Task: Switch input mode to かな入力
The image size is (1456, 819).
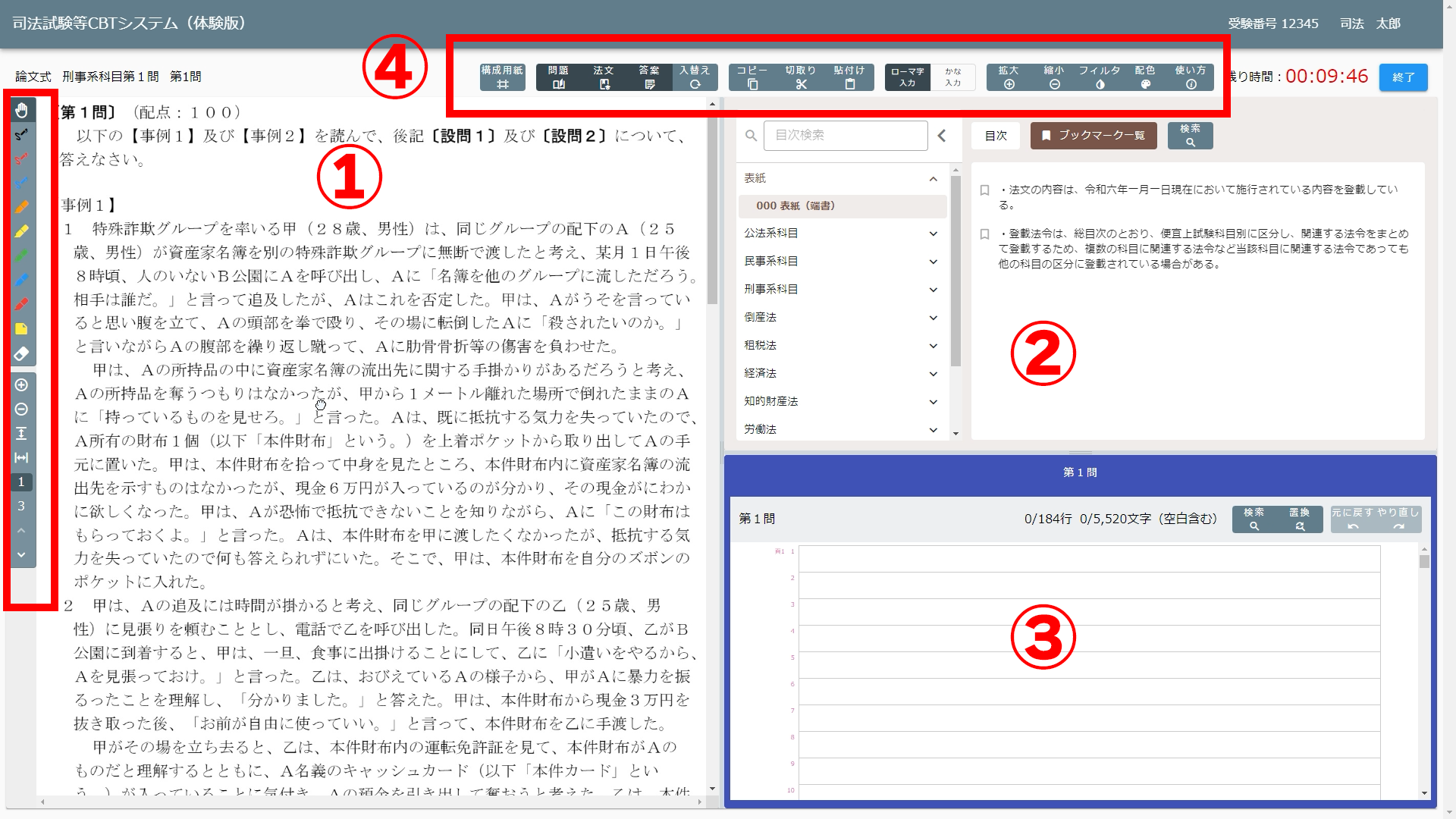Action: 952,77
